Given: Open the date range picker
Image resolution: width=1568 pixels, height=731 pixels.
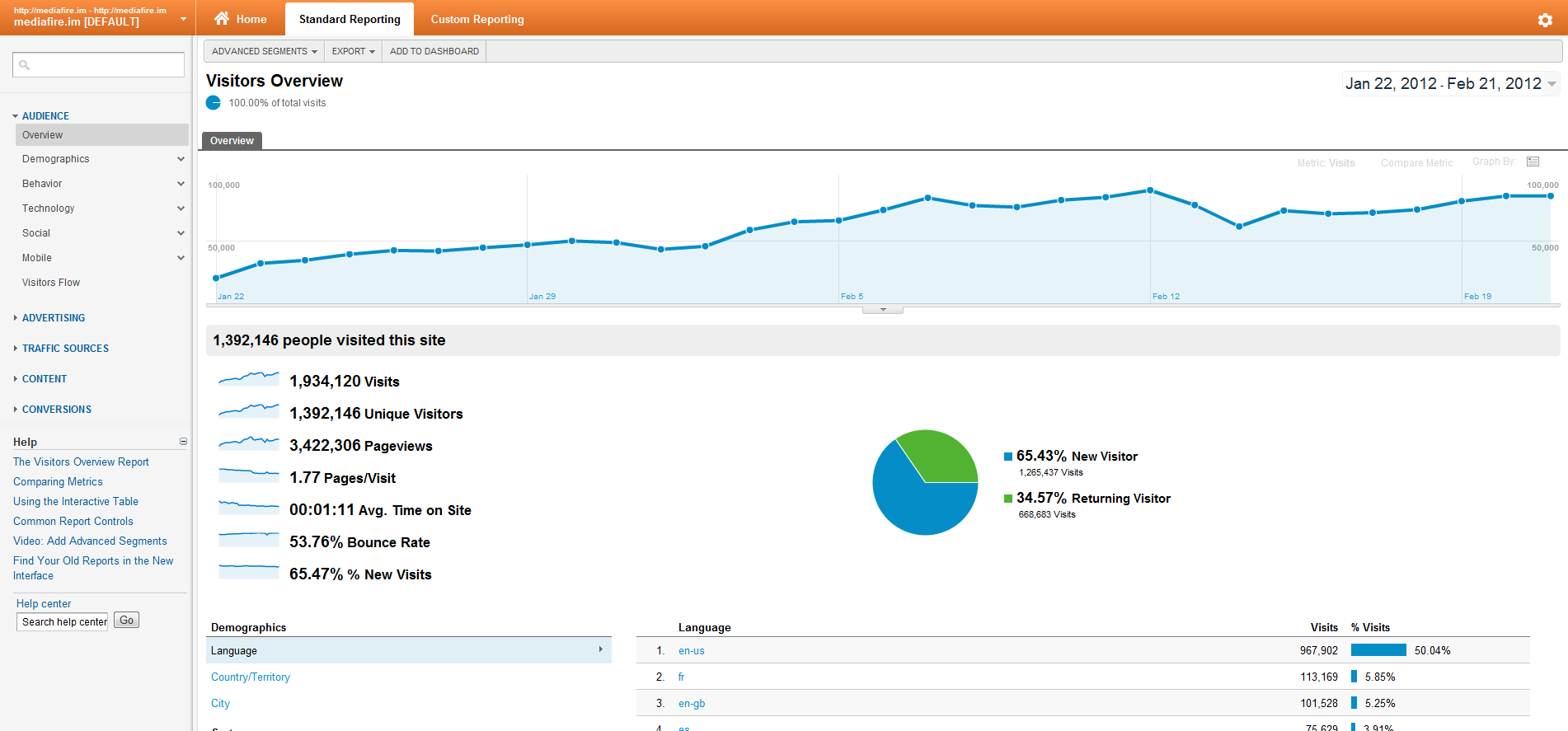Looking at the screenshot, I should click(x=1450, y=83).
